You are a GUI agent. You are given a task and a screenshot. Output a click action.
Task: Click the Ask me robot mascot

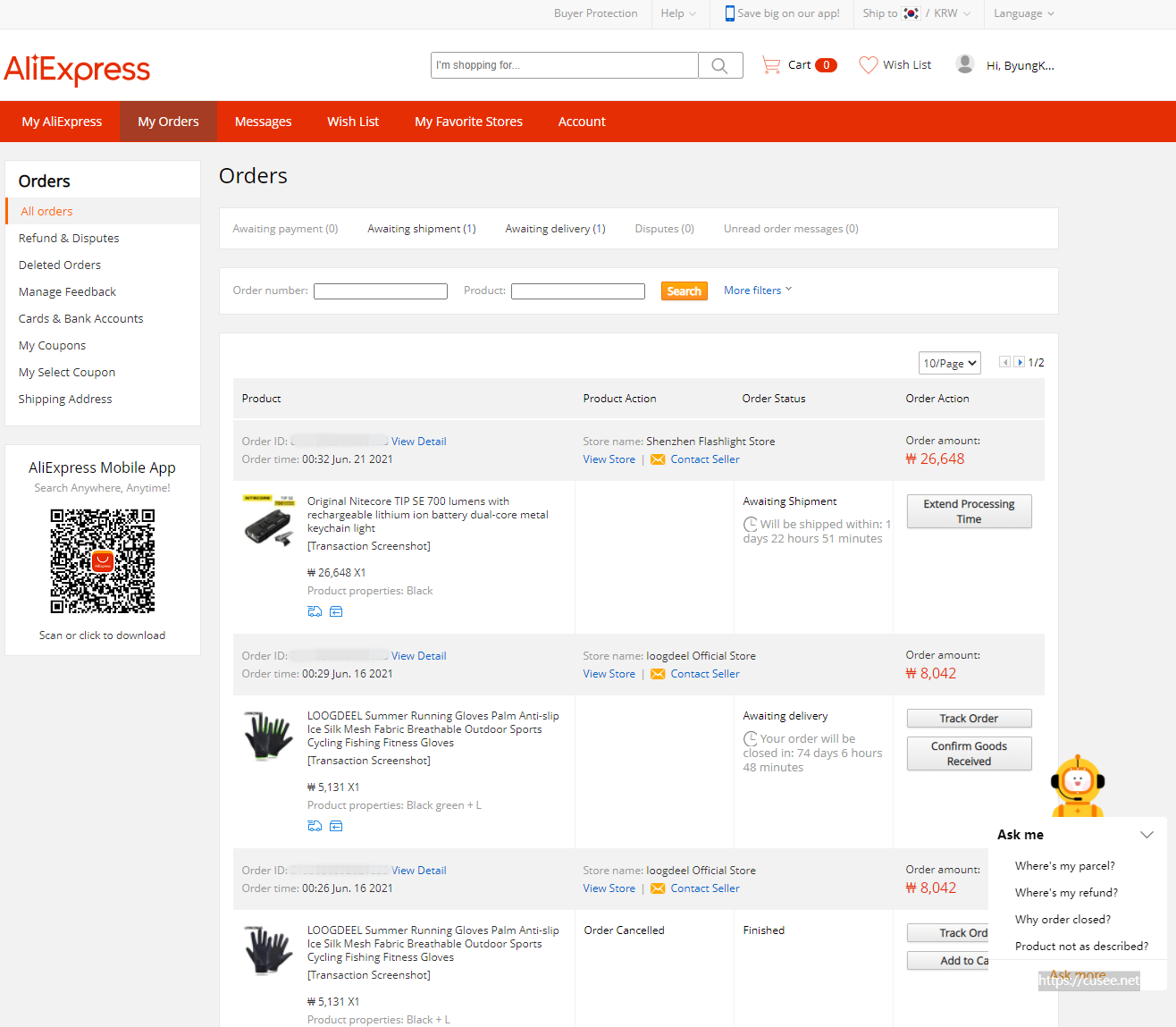(1078, 786)
